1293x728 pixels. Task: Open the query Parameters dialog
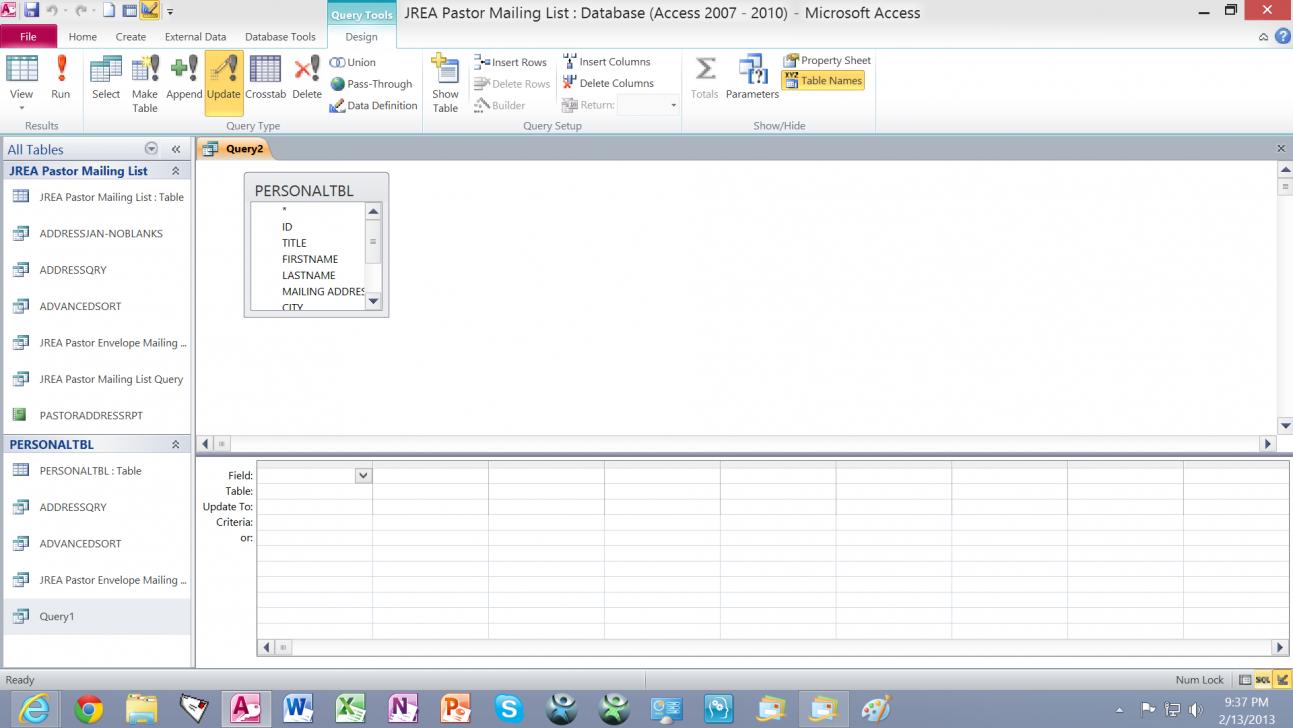(752, 77)
